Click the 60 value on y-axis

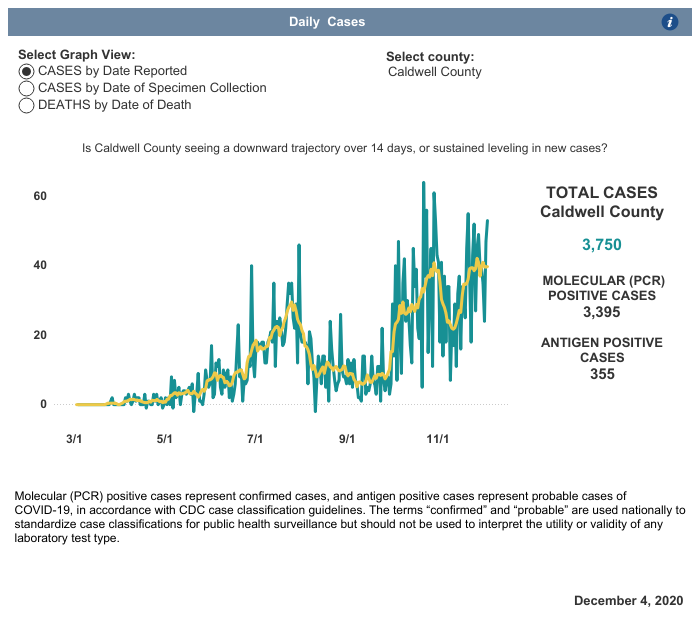[x=40, y=196]
